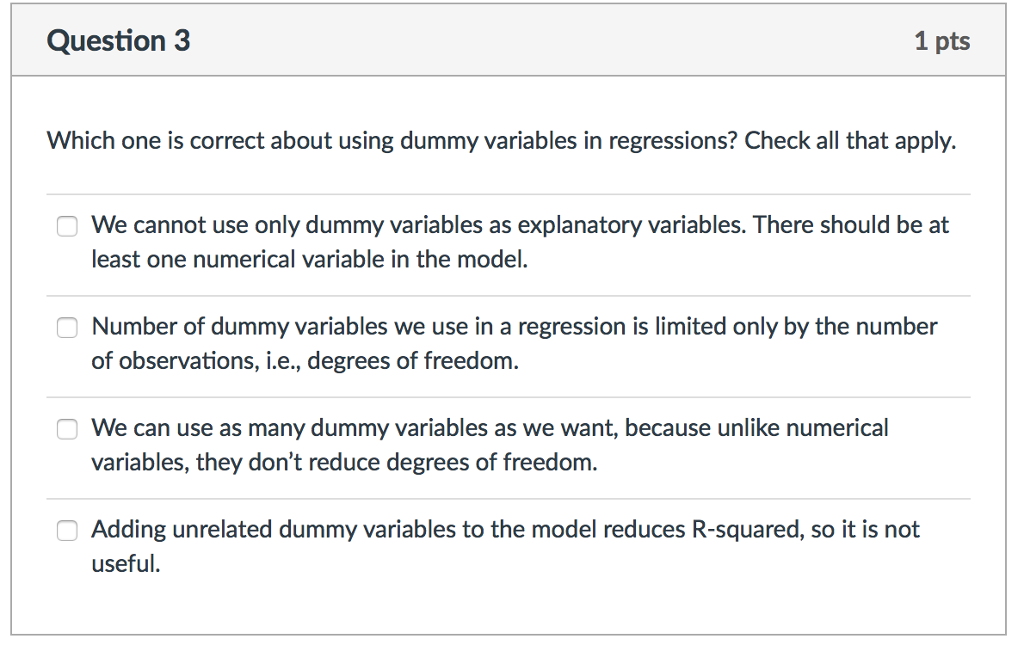
Task: Click the 'Question 3' heading
Action: click(x=118, y=40)
